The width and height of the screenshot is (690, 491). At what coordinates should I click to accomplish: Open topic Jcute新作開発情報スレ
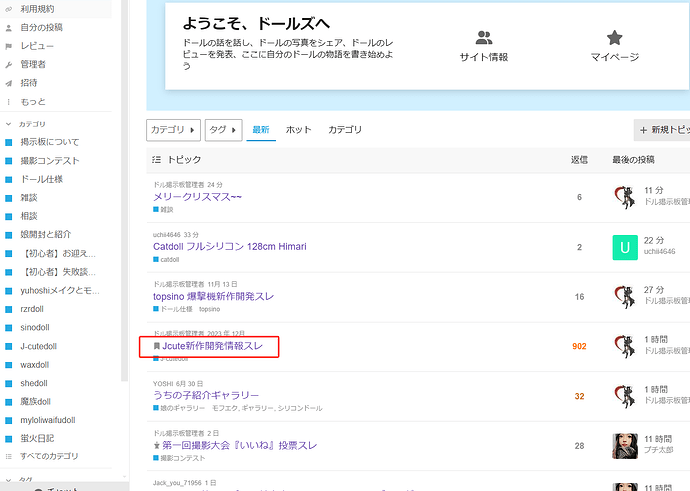coord(213,346)
